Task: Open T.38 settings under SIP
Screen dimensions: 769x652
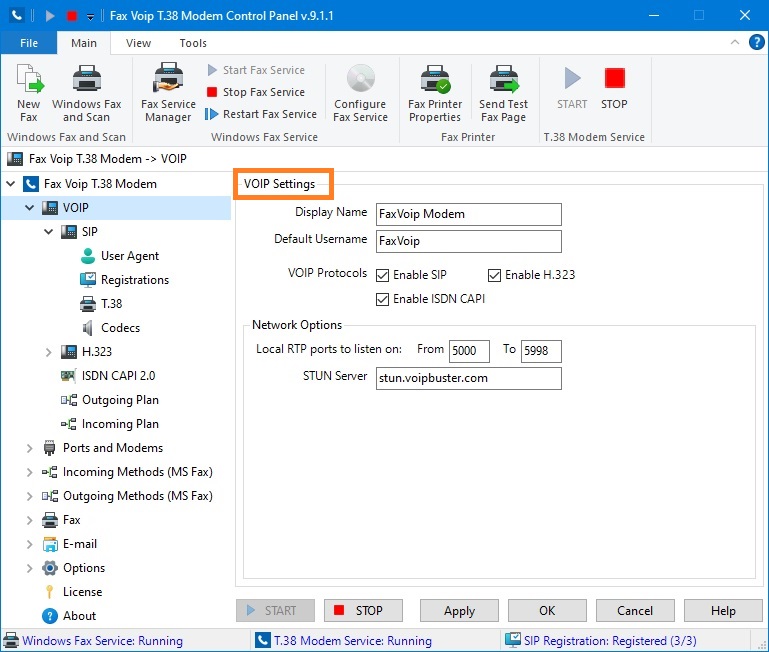Action: [111, 304]
